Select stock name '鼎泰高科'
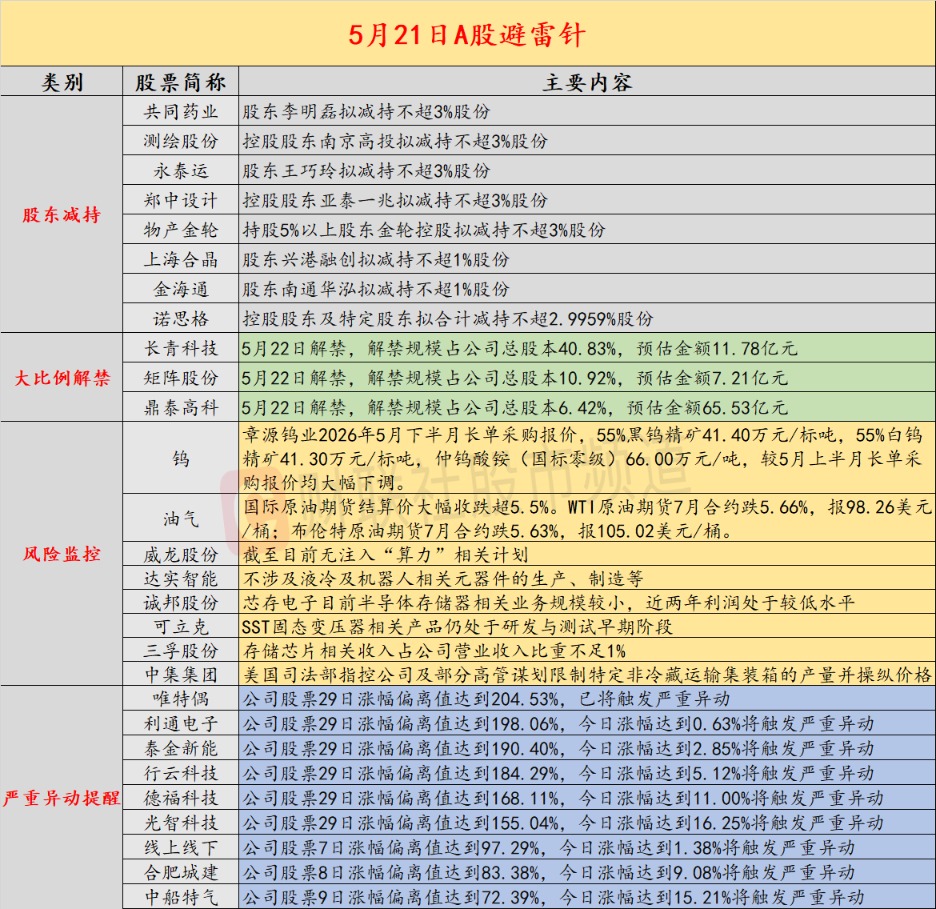The image size is (936, 909). pos(180,407)
